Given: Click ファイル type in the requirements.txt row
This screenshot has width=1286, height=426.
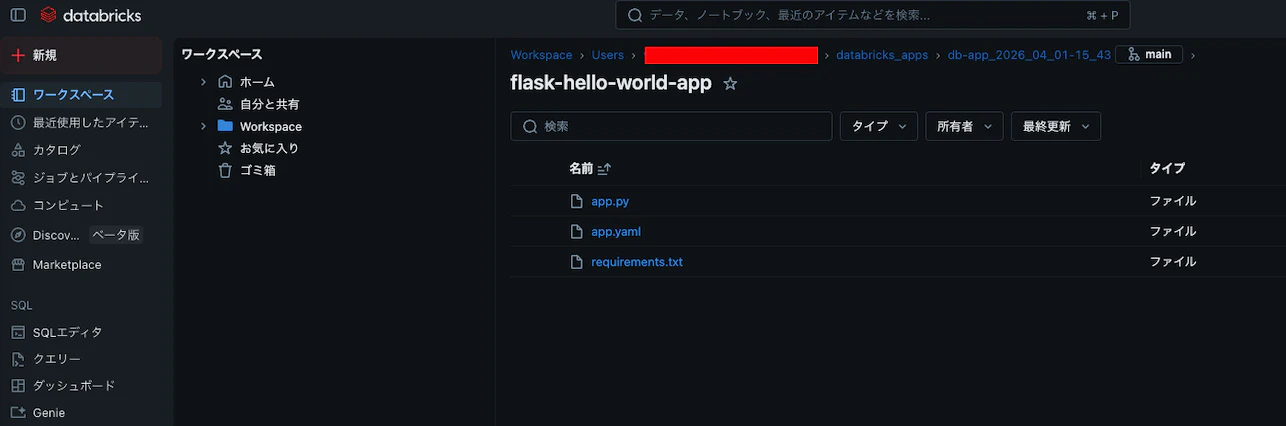Looking at the screenshot, I should pos(1172,262).
